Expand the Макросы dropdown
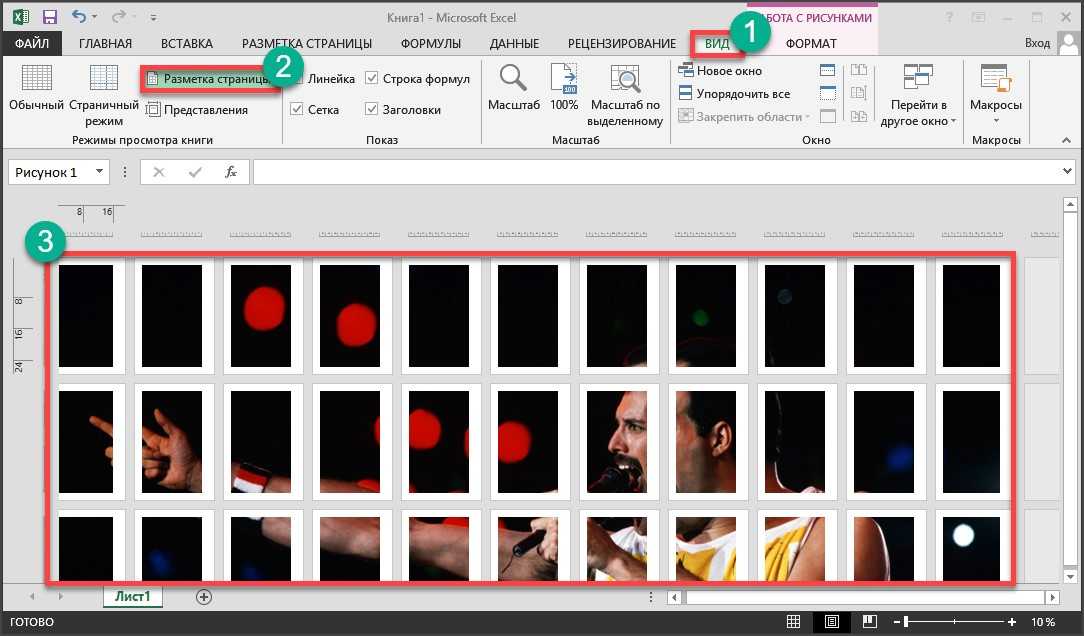The height and width of the screenshot is (636, 1084). (995, 120)
